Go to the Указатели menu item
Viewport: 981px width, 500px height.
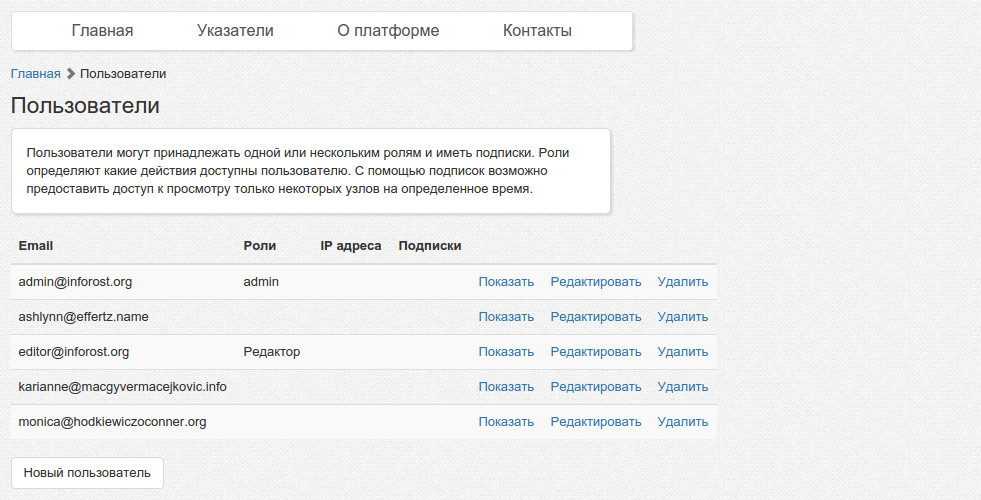click(x=235, y=31)
